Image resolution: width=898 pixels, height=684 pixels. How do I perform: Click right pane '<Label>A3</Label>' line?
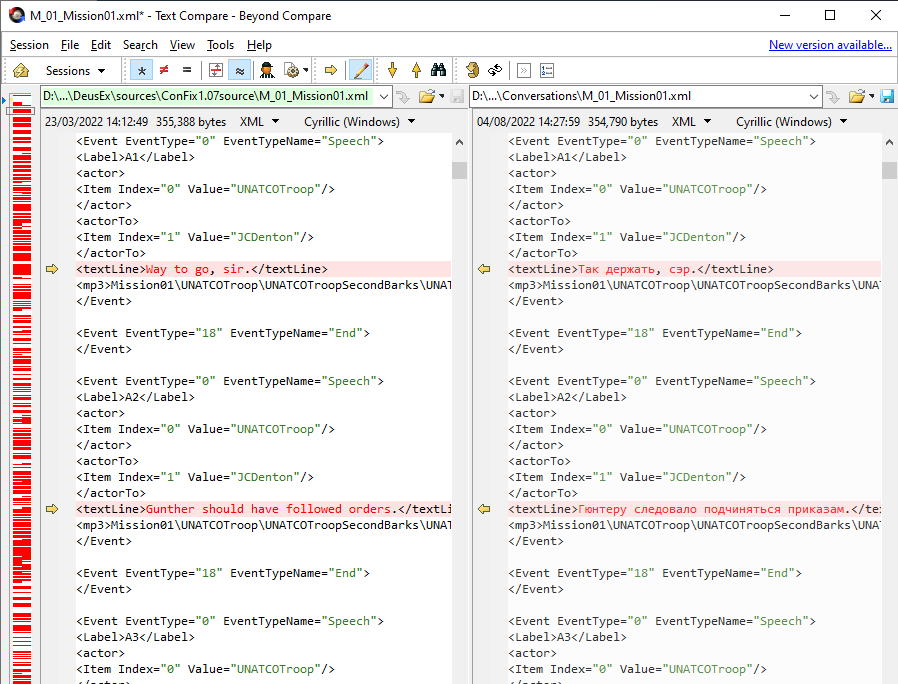567,637
